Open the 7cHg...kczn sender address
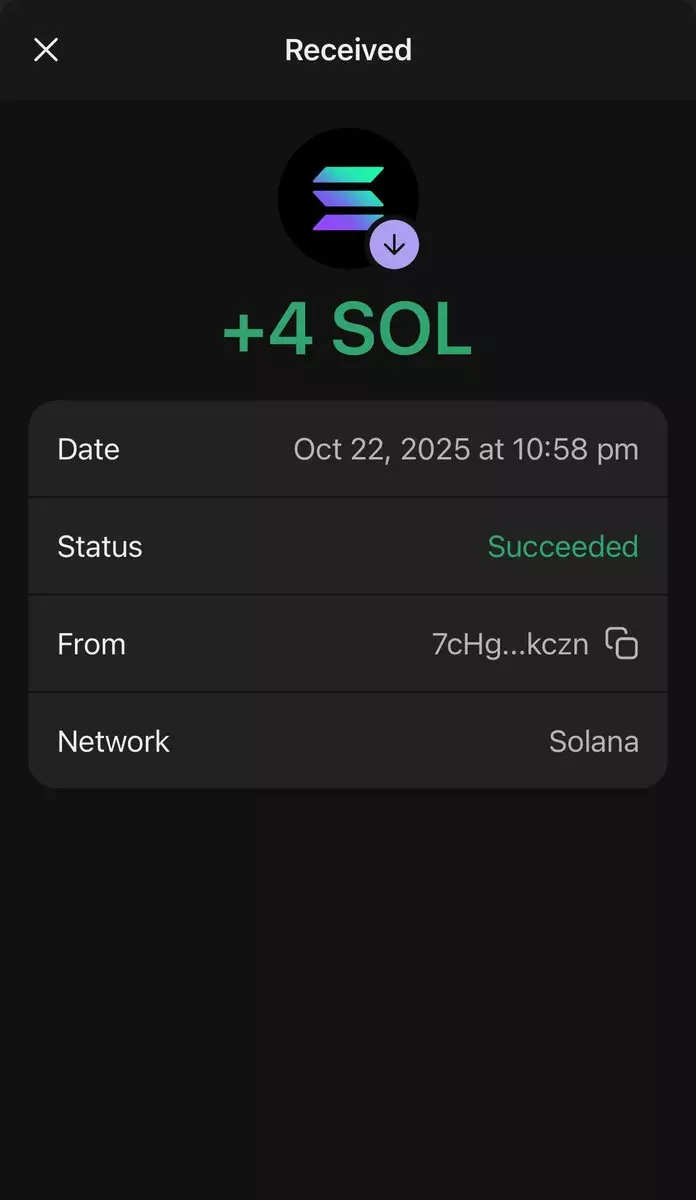The width and height of the screenshot is (696, 1200). pyautogui.click(x=510, y=643)
